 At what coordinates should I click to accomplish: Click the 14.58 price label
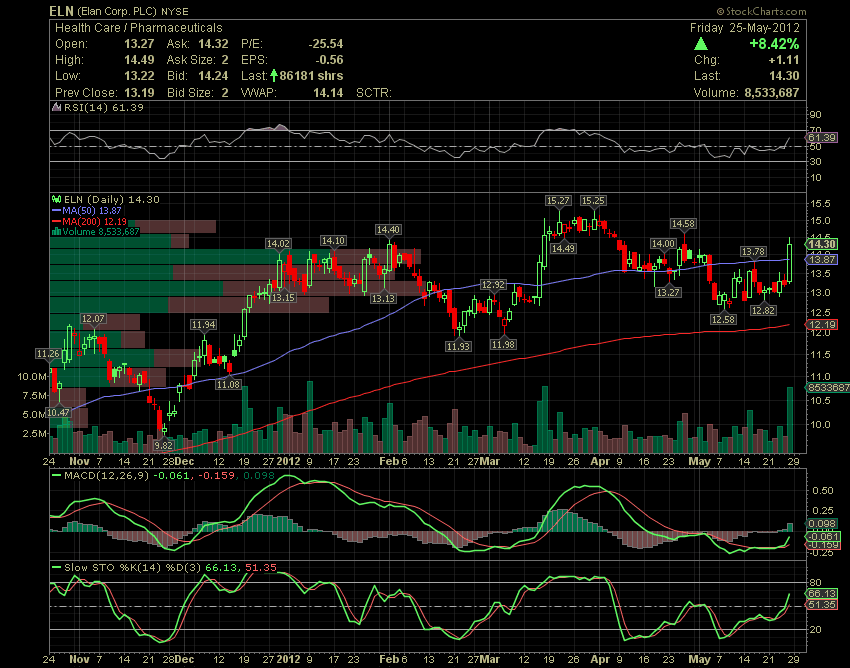[683, 223]
